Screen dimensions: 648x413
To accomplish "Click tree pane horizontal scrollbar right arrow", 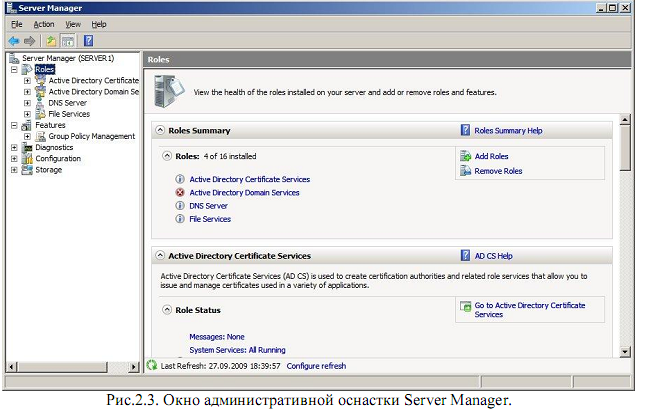I will tap(133, 366).
